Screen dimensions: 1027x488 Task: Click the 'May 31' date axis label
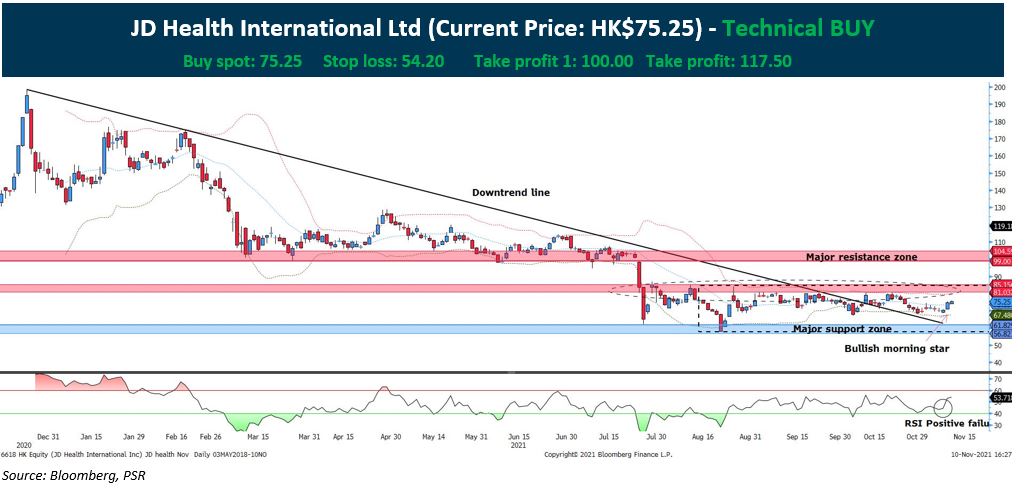[476, 436]
